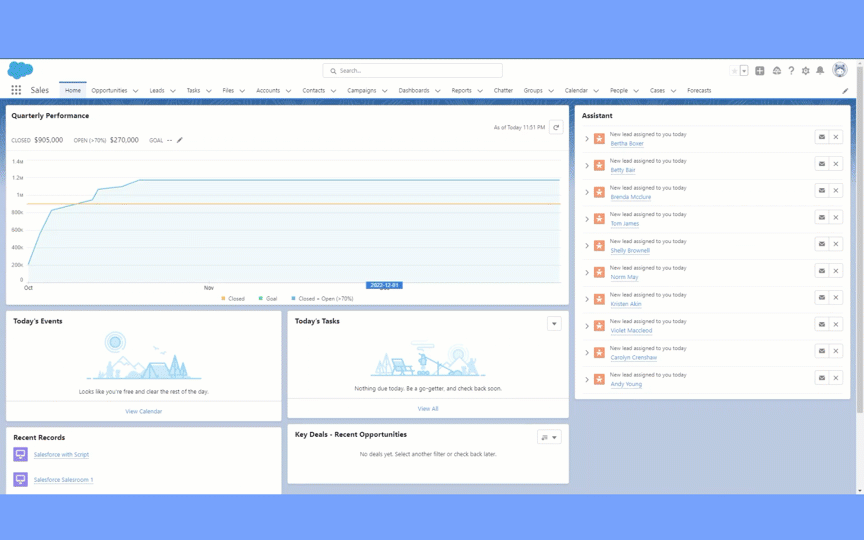
Task: Open the Today's Tasks filter dropdown
Action: click(554, 323)
